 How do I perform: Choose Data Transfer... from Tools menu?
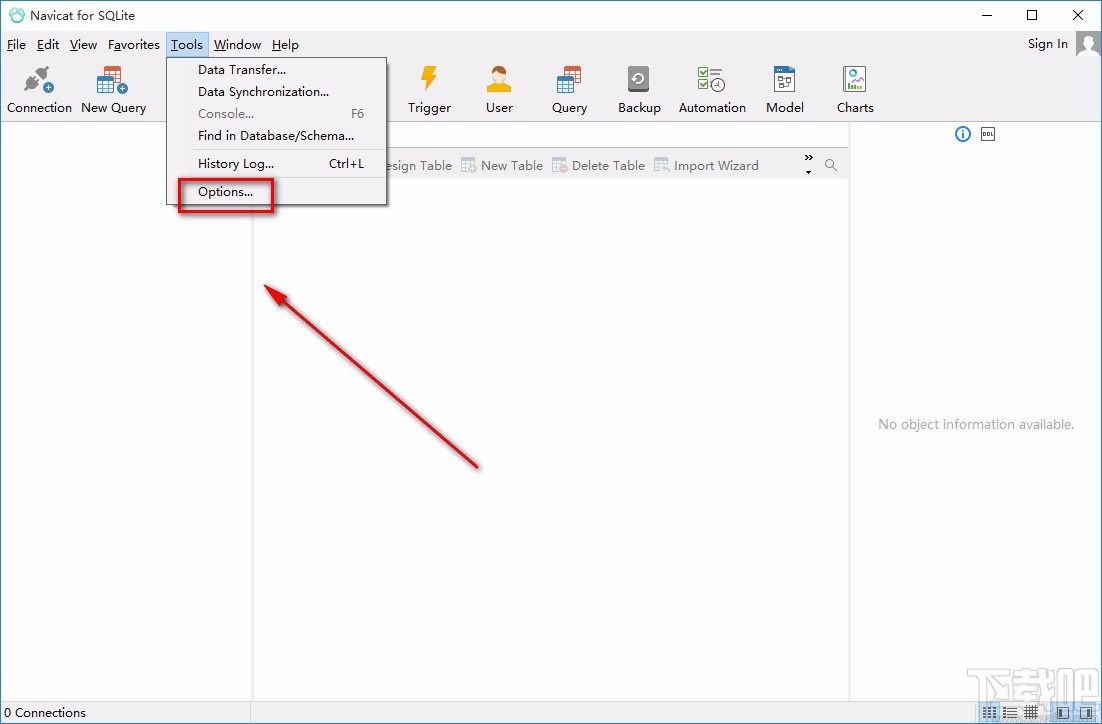pyautogui.click(x=277, y=70)
